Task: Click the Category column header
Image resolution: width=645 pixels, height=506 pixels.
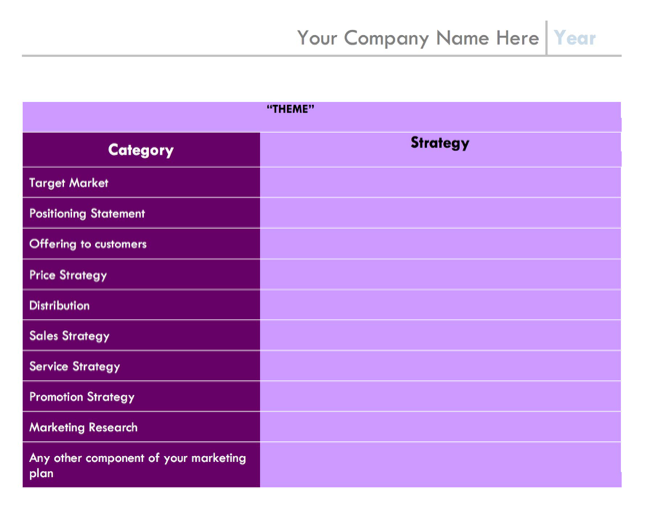Action: coord(141,150)
